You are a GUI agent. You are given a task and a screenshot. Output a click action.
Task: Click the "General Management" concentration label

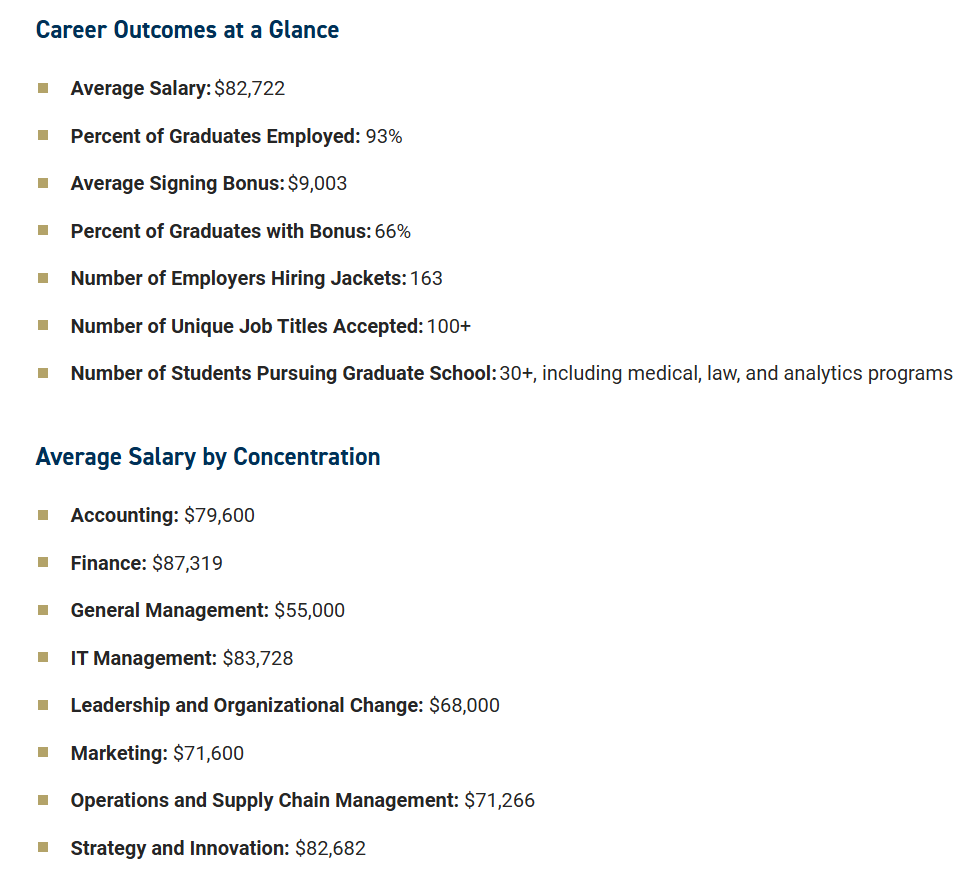tap(169, 610)
